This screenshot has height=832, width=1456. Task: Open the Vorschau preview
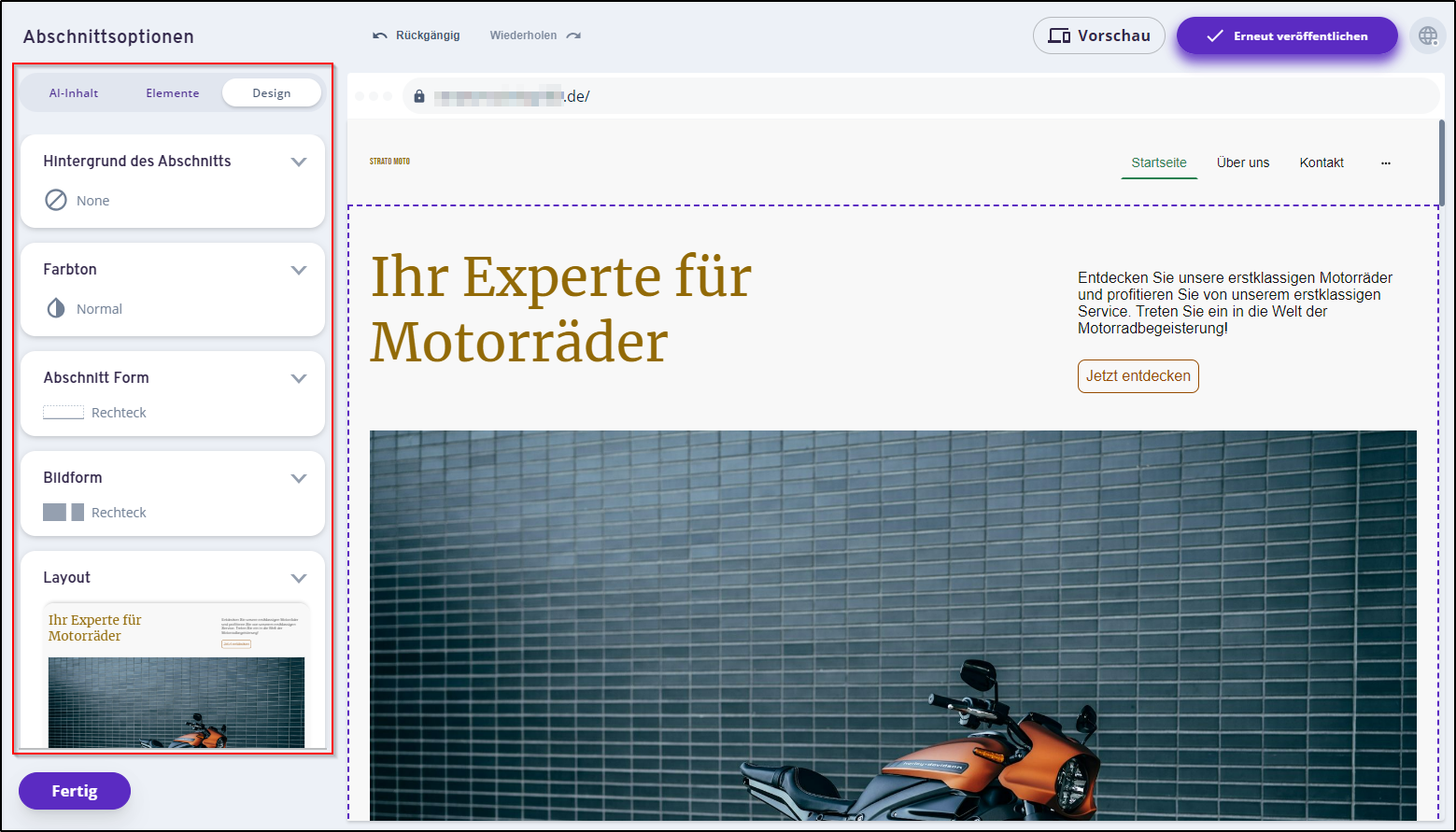[x=1099, y=35]
